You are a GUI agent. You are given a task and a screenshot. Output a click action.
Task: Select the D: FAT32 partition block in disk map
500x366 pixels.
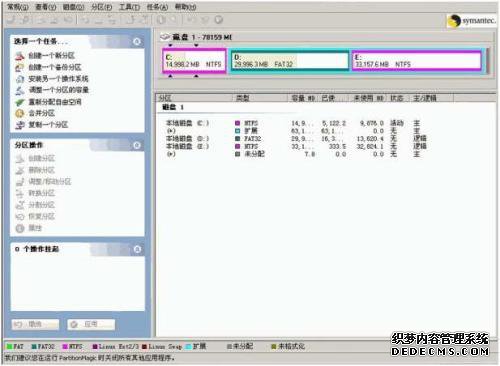(290, 61)
